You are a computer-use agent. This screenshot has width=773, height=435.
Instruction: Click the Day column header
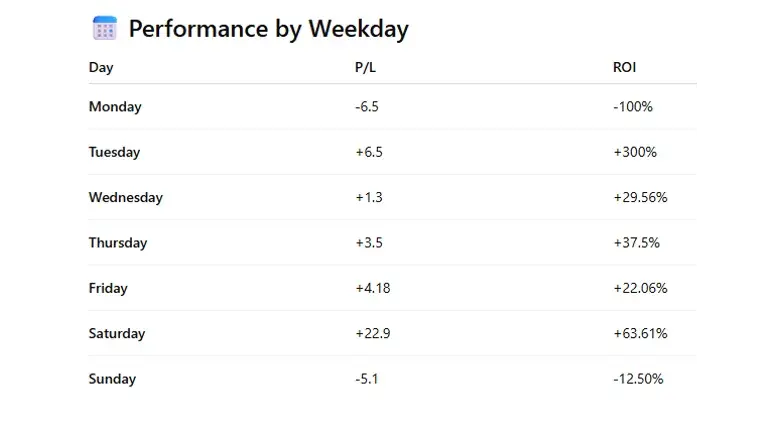point(101,68)
